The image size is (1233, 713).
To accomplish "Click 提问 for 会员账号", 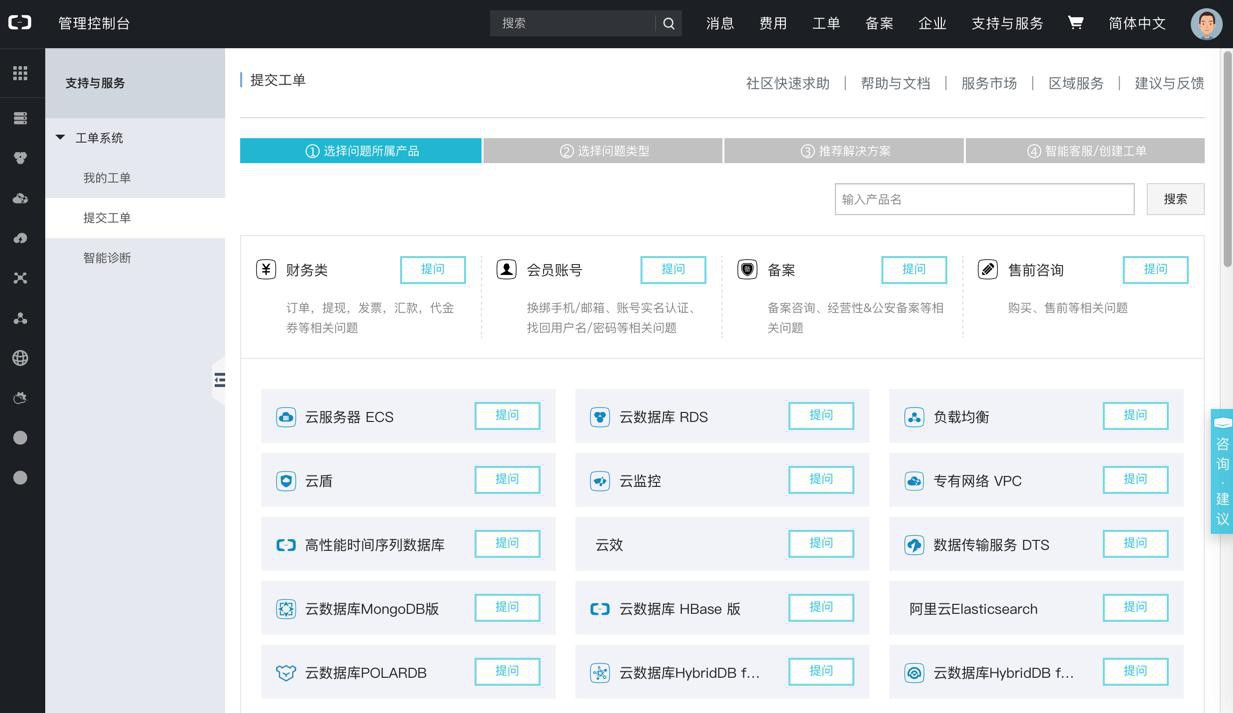I will point(673,270).
